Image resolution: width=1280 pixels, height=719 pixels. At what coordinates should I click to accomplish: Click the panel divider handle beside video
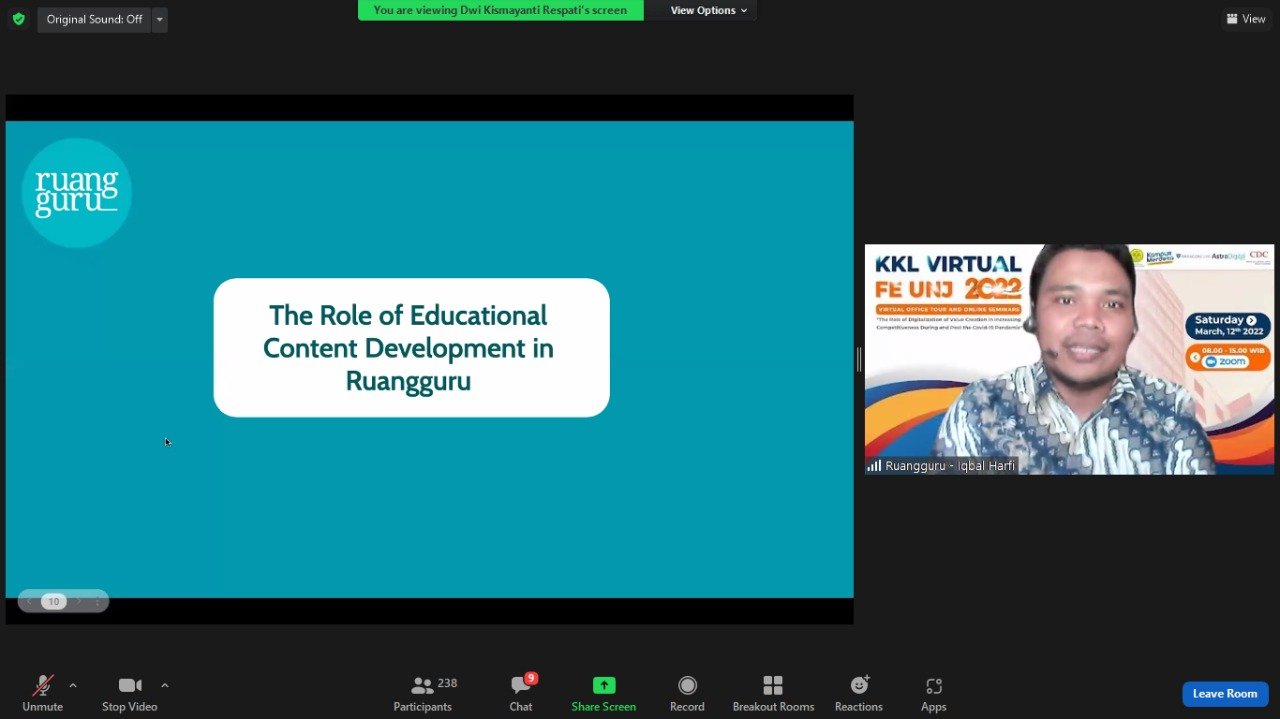click(x=859, y=359)
